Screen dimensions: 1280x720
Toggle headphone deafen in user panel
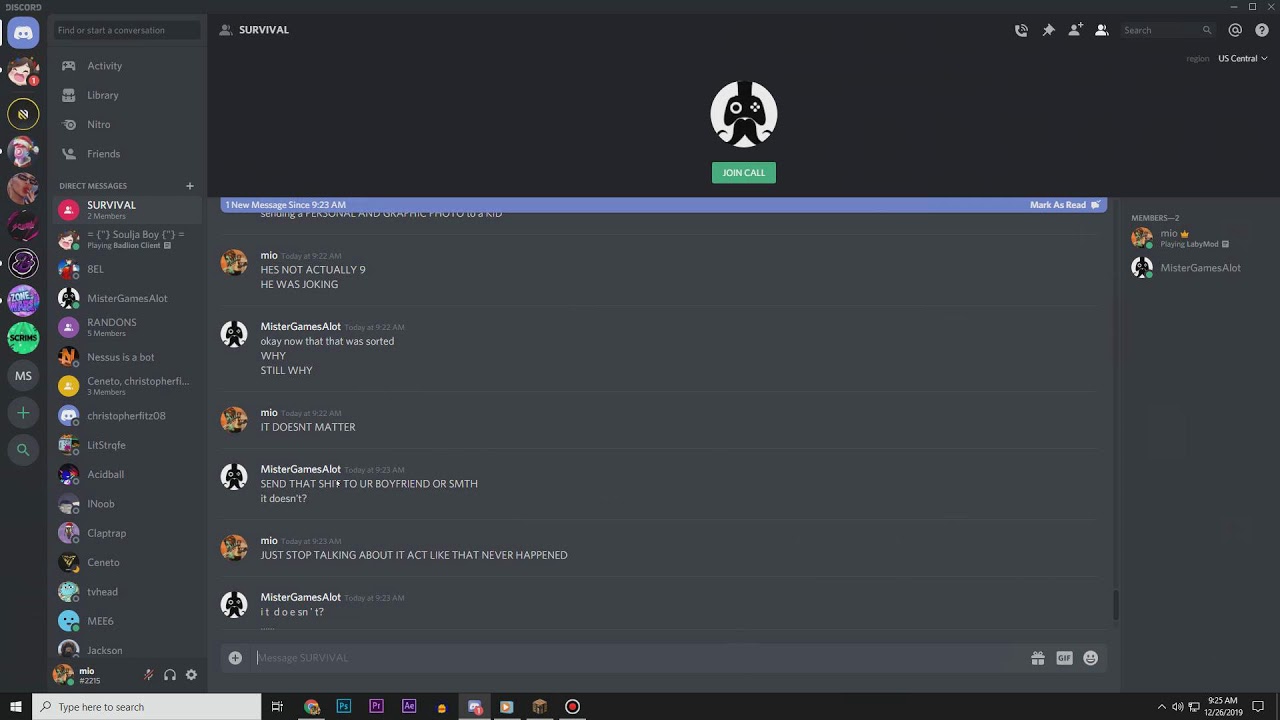(170, 675)
